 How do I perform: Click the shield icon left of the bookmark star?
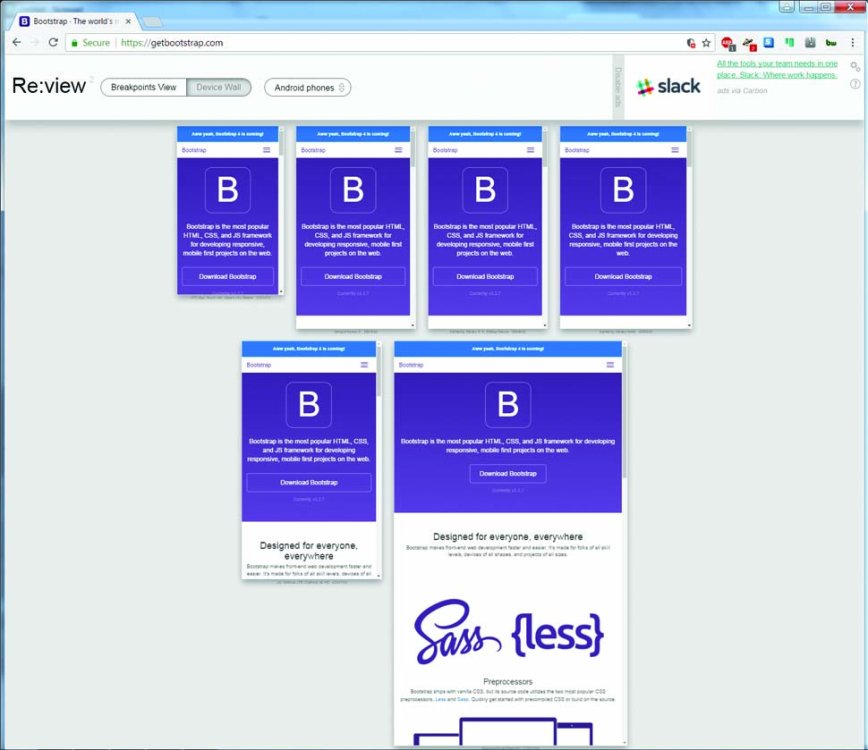coord(691,43)
